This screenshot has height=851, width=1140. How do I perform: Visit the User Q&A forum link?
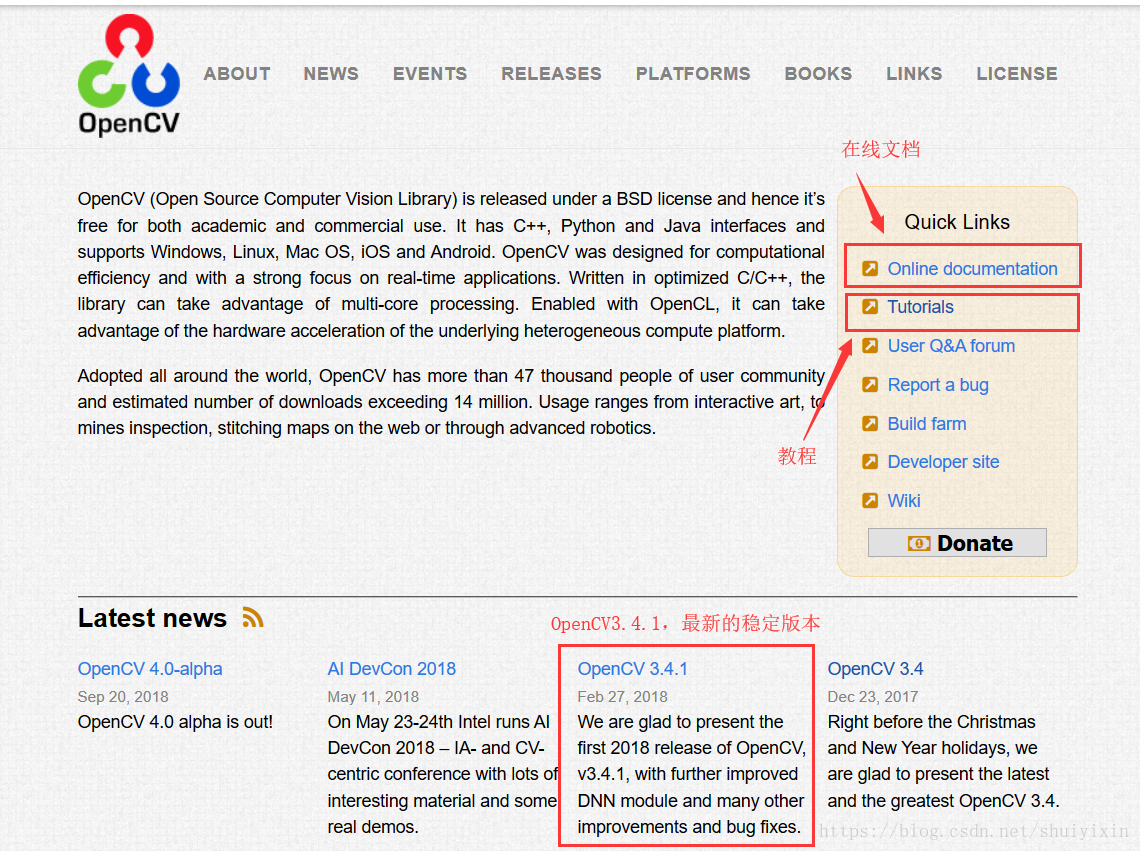coord(951,345)
